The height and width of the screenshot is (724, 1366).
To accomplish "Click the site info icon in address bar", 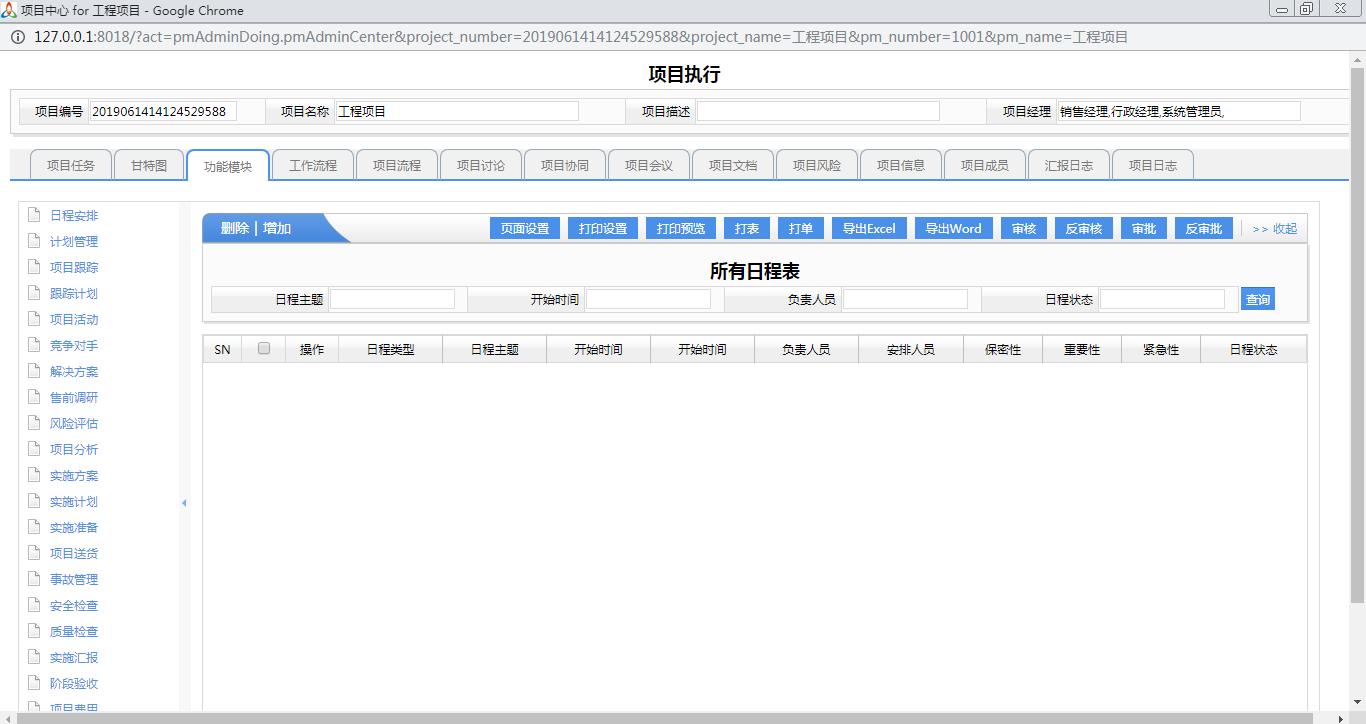I will click(17, 37).
